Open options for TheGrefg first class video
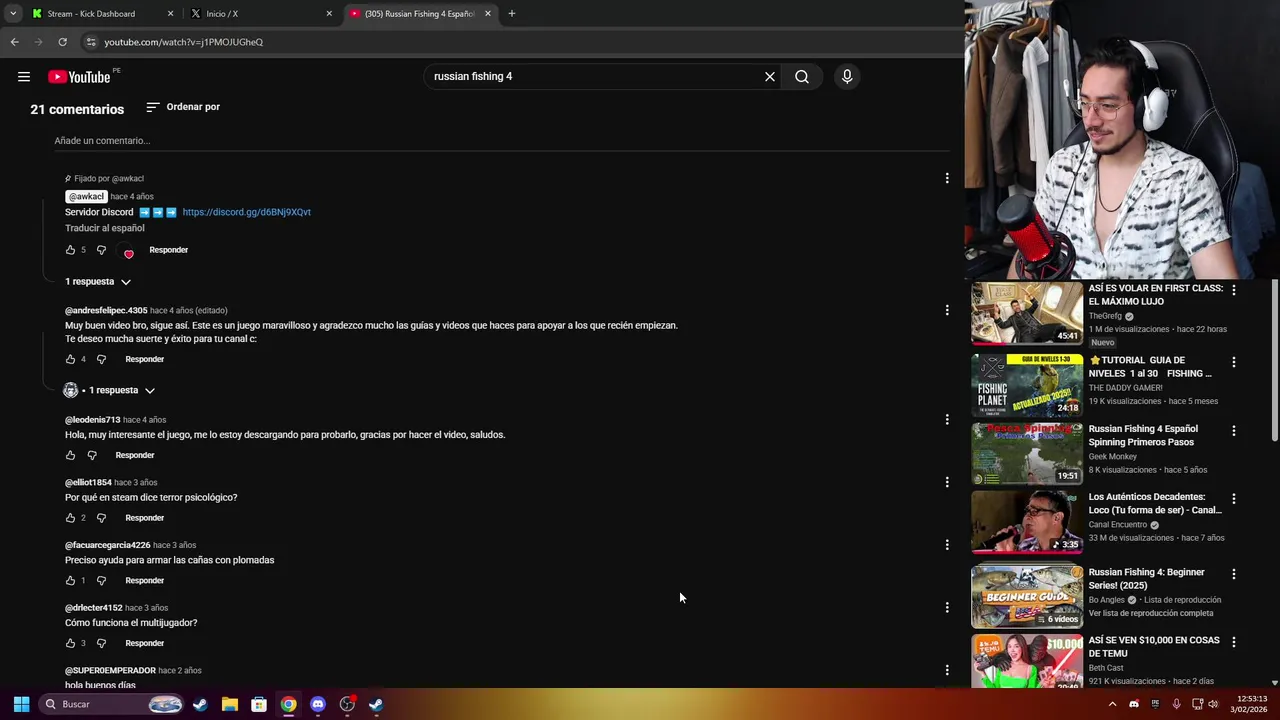1280x720 pixels. pos(1233,290)
